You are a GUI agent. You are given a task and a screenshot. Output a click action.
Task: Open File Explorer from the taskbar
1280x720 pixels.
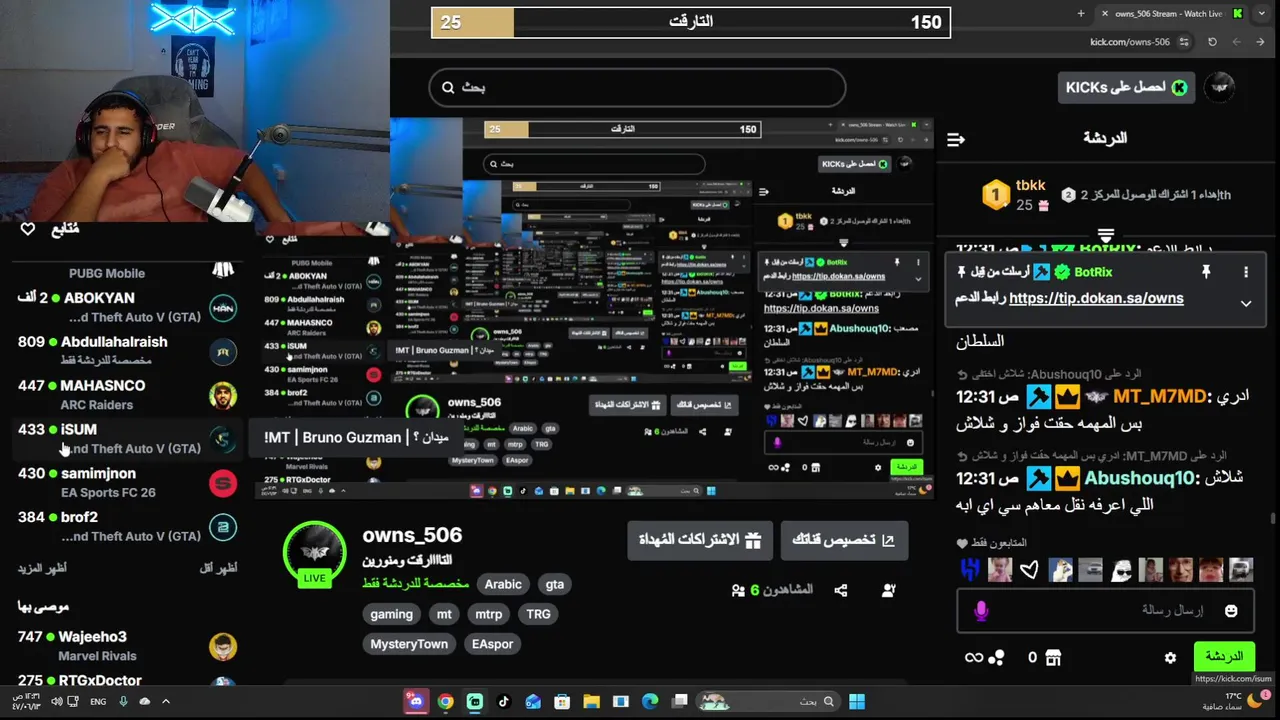click(x=591, y=702)
